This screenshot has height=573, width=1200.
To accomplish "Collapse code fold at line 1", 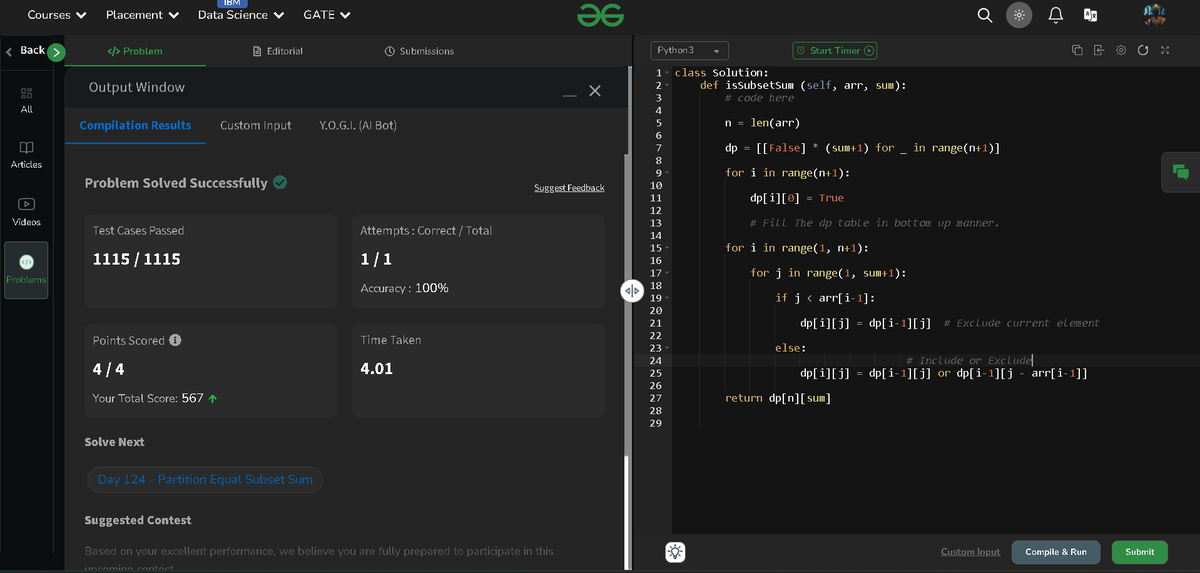I will [667, 73].
